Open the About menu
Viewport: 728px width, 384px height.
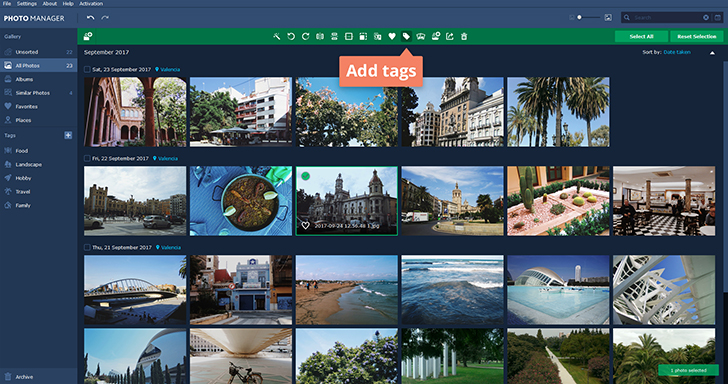click(x=50, y=4)
